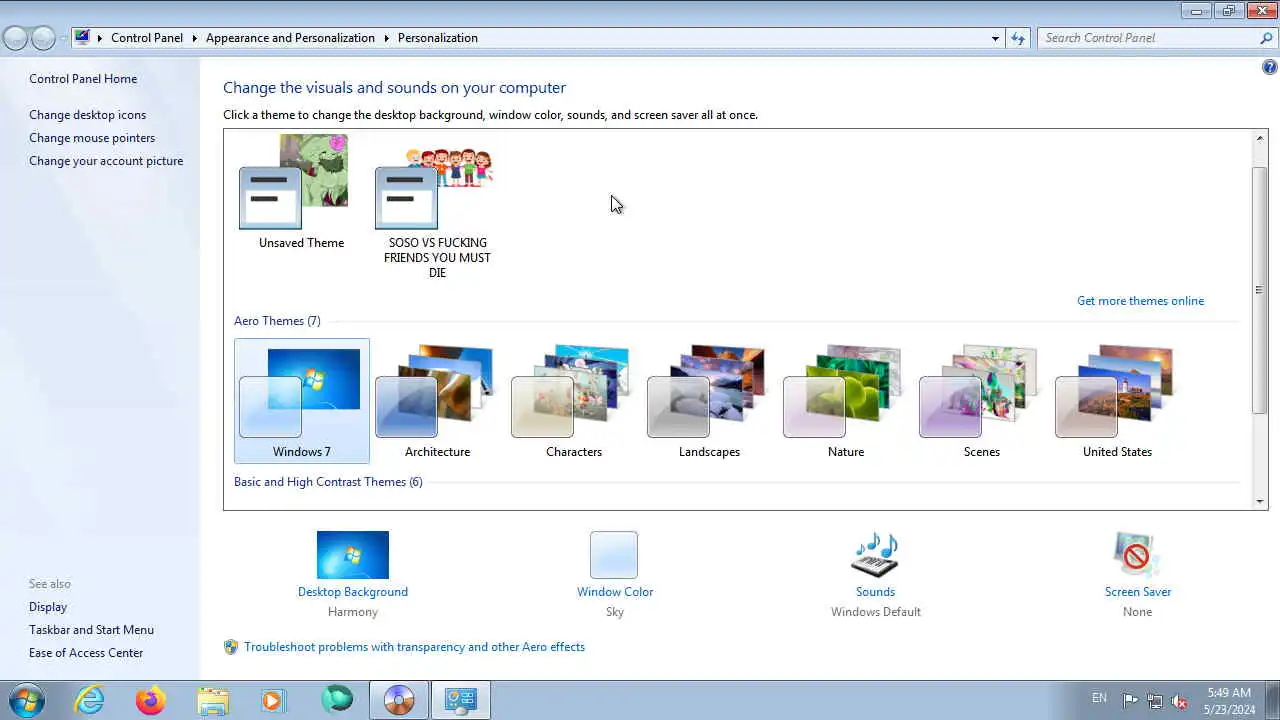Click the Sounds link text
Viewport: 1280px width, 720px height.
875,592
